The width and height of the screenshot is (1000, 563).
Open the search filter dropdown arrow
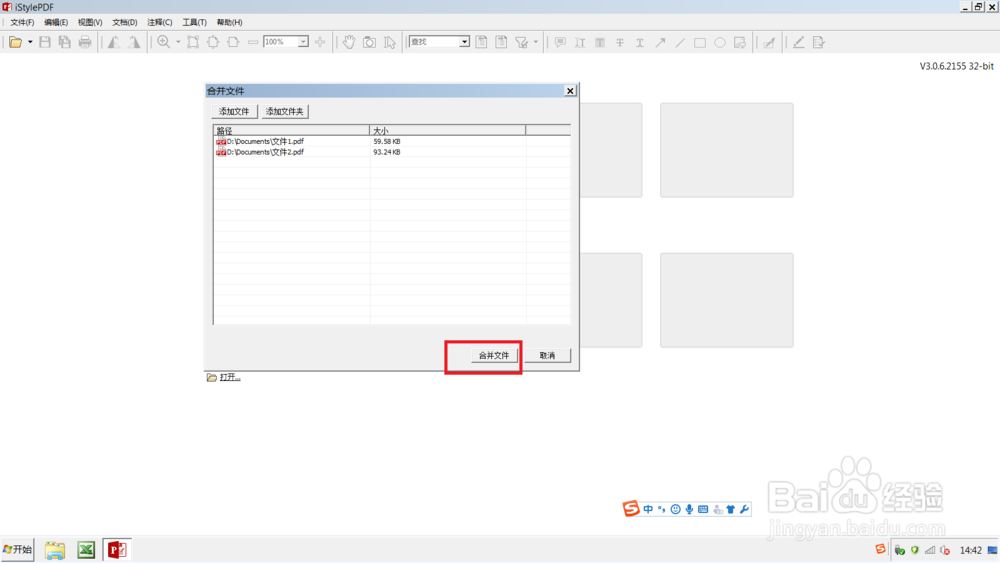pyautogui.click(x=536, y=42)
